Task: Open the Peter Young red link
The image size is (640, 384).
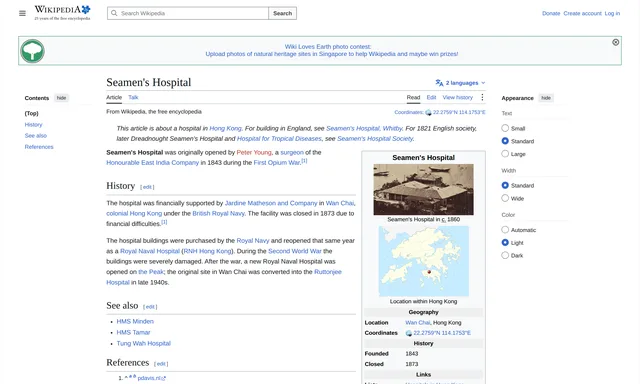Action: 254,152
